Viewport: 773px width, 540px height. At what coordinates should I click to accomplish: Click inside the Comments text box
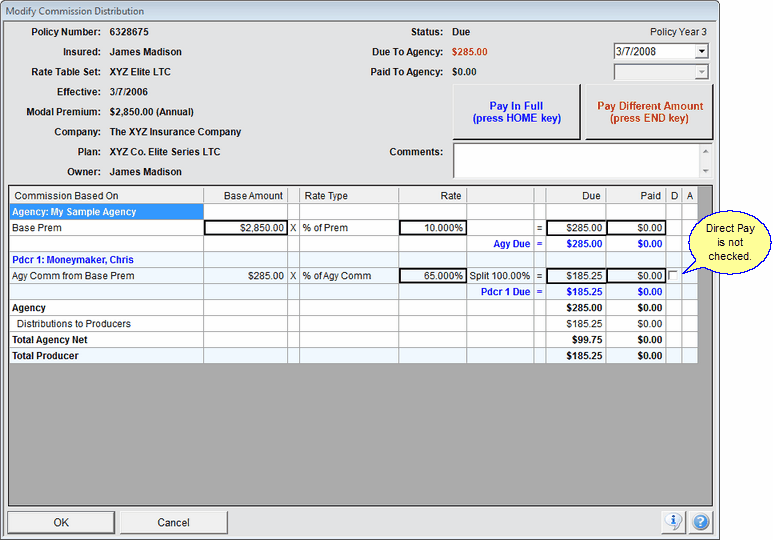point(577,161)
